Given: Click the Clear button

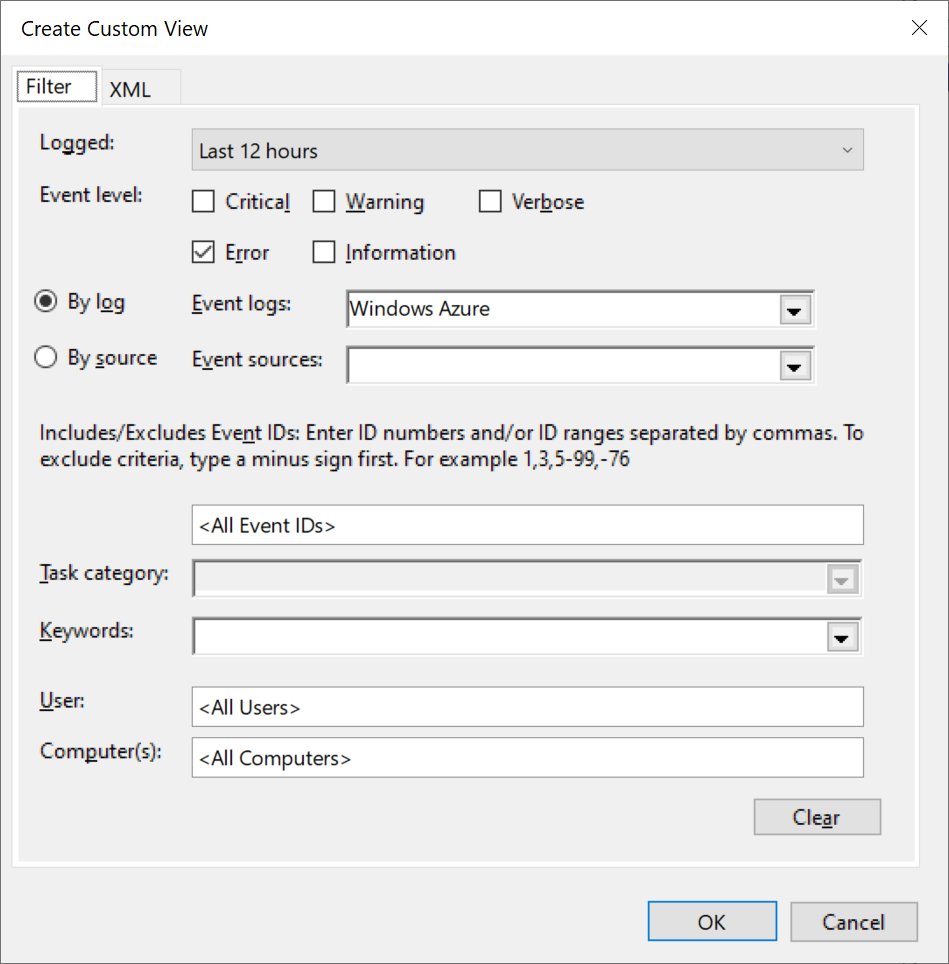Looking at the screenshot, I should 817,817.
